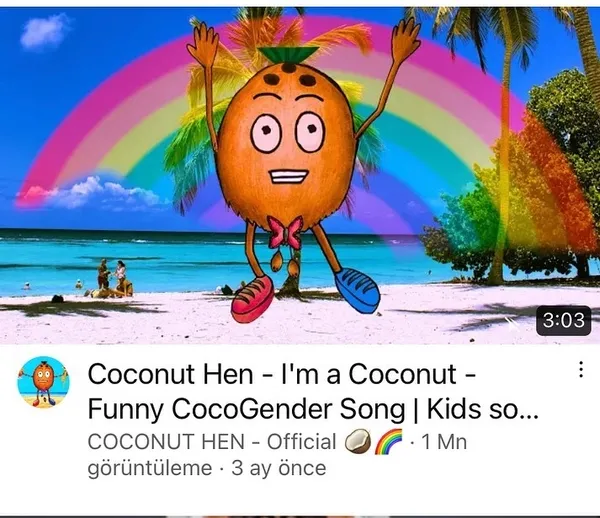Click the pink bow tie on coconut
This screenshot has width=600, height=518.
coord(284,232)
